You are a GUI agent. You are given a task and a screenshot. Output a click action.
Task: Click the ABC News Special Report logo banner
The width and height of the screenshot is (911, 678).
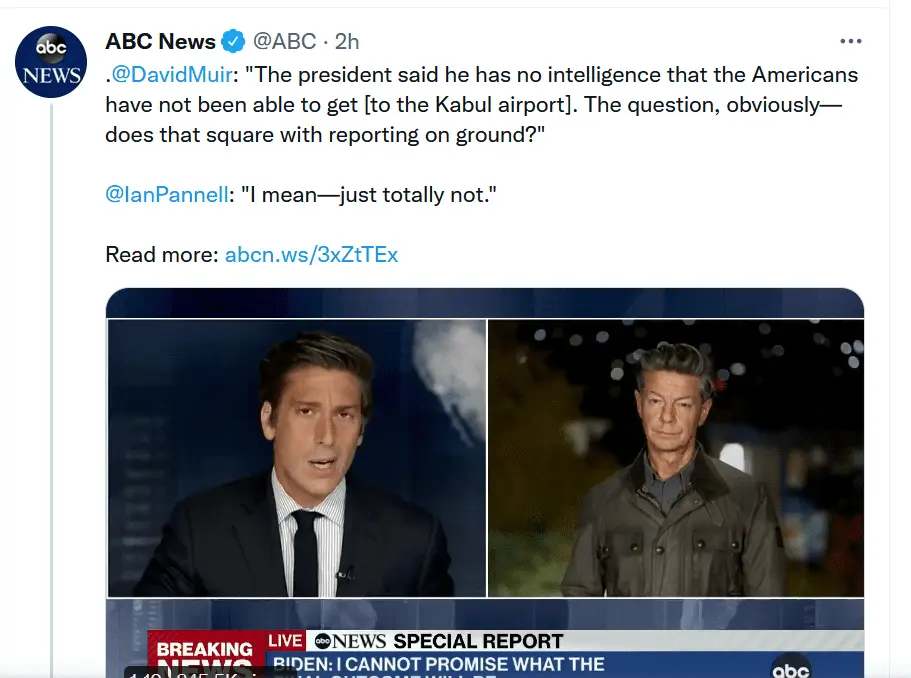(x=438, y=641)
